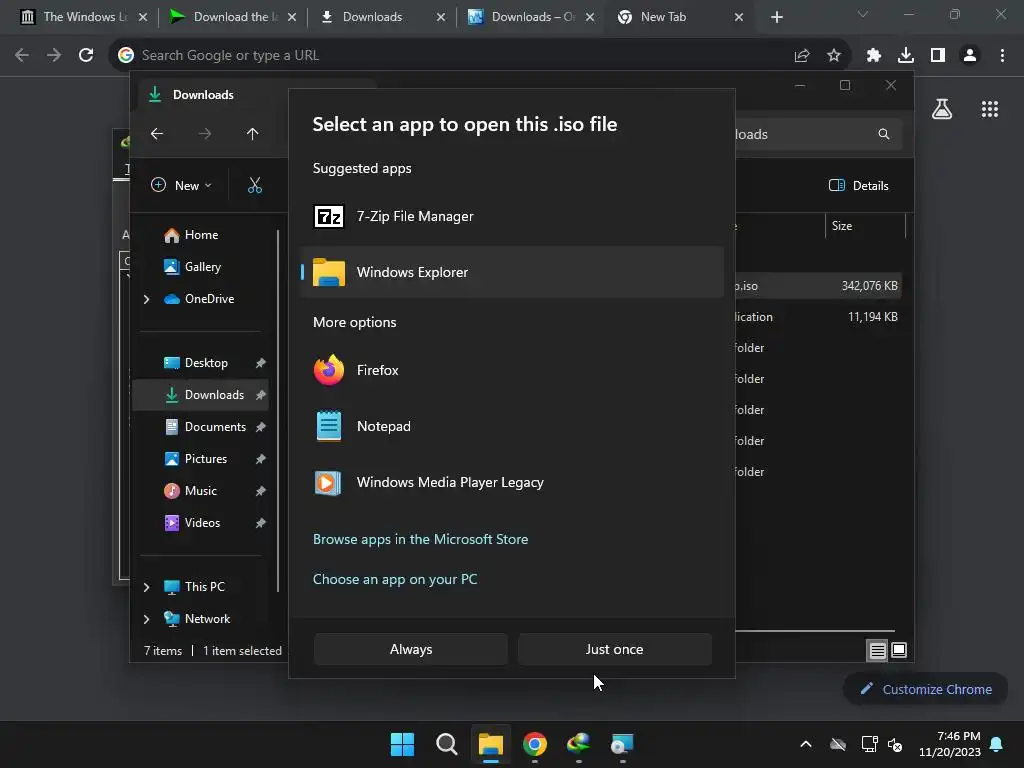This screenshot has width=1024, height=768.
Task: Open Windows Start menu
Action: [402, 744]
